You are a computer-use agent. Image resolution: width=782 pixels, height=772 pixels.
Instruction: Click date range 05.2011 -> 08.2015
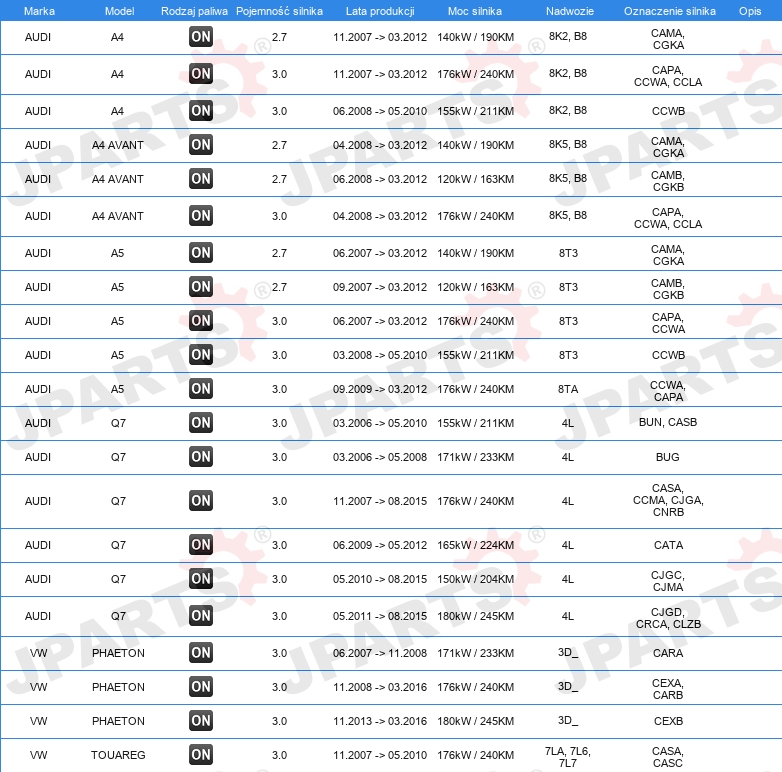pos(380,616)
